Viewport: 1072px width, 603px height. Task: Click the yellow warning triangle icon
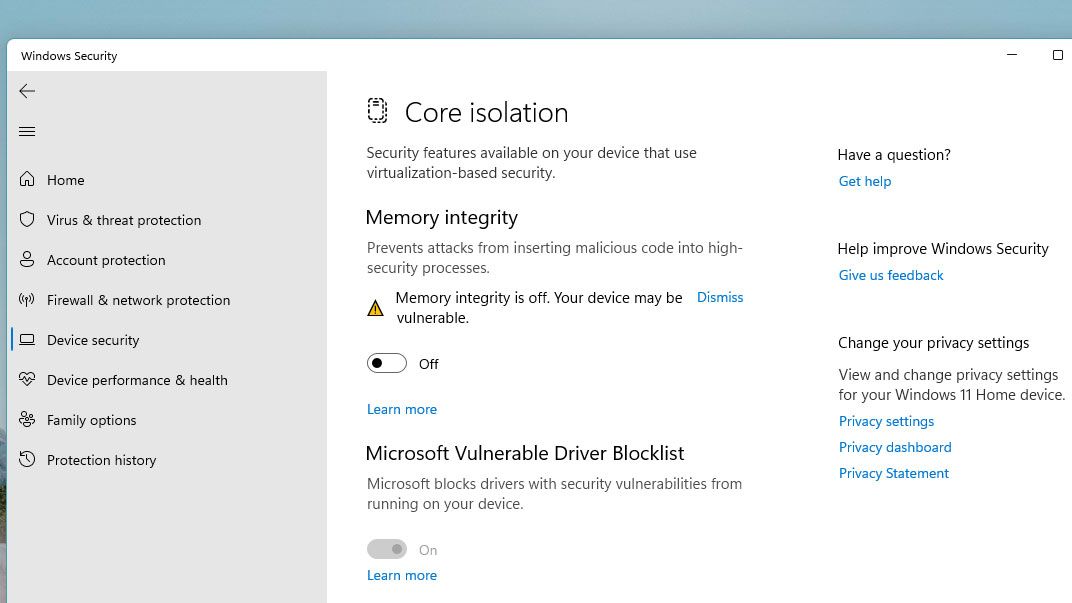[376, 307]
